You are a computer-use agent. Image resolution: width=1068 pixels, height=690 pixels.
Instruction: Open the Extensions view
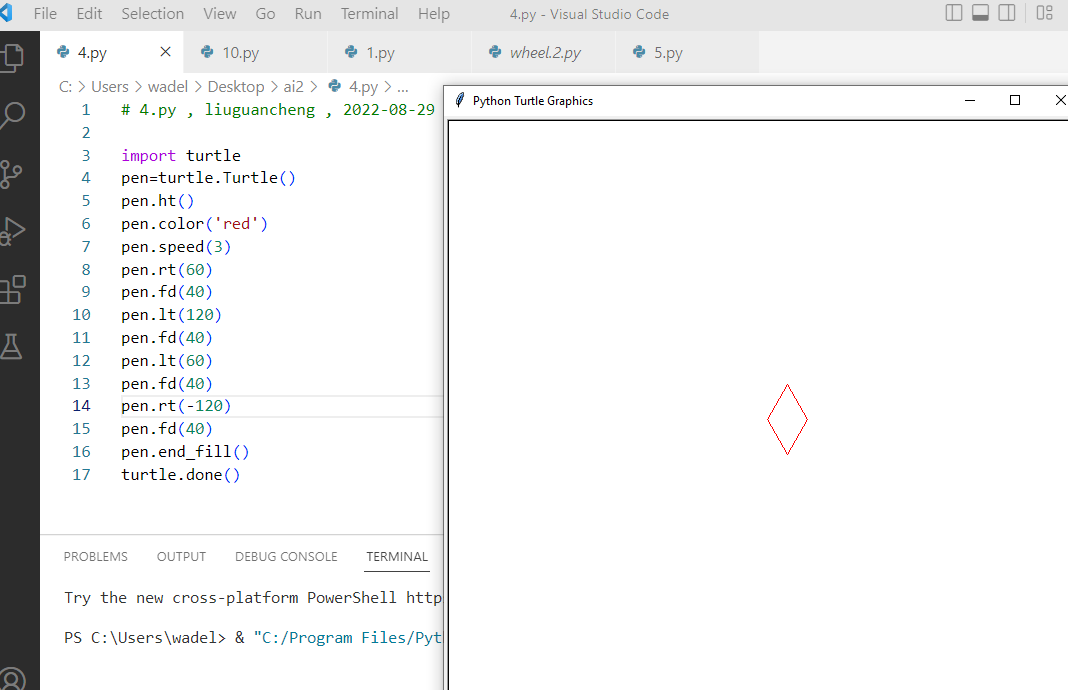pyautogui.click(x=14, y=290)
